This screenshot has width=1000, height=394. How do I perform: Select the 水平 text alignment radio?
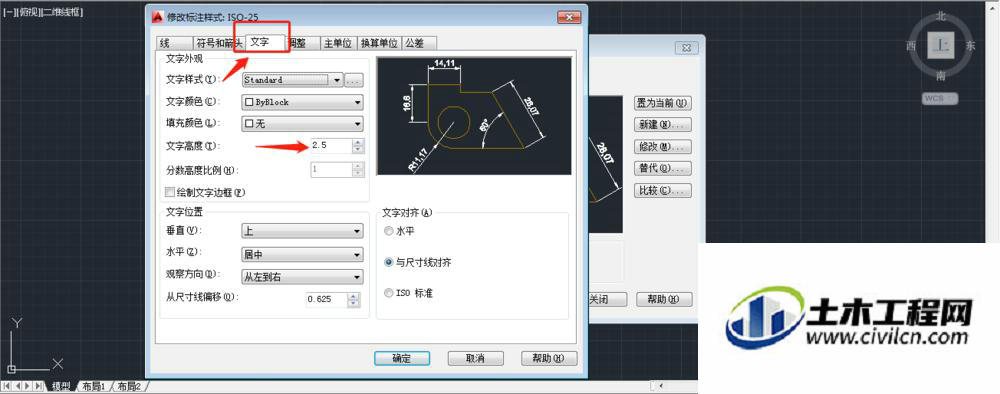(389, 231)
